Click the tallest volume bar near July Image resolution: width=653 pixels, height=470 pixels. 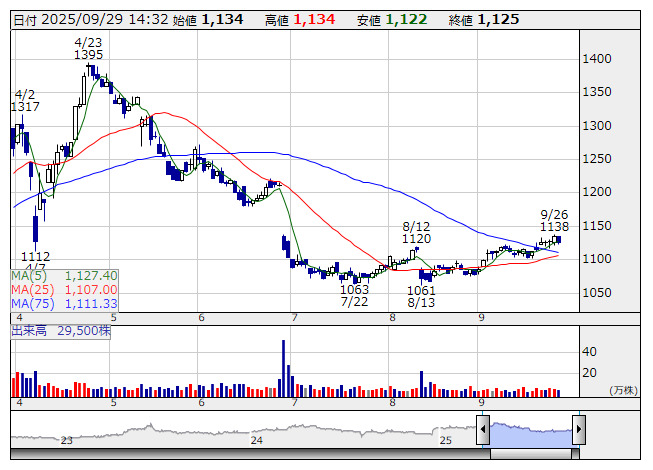283,368
